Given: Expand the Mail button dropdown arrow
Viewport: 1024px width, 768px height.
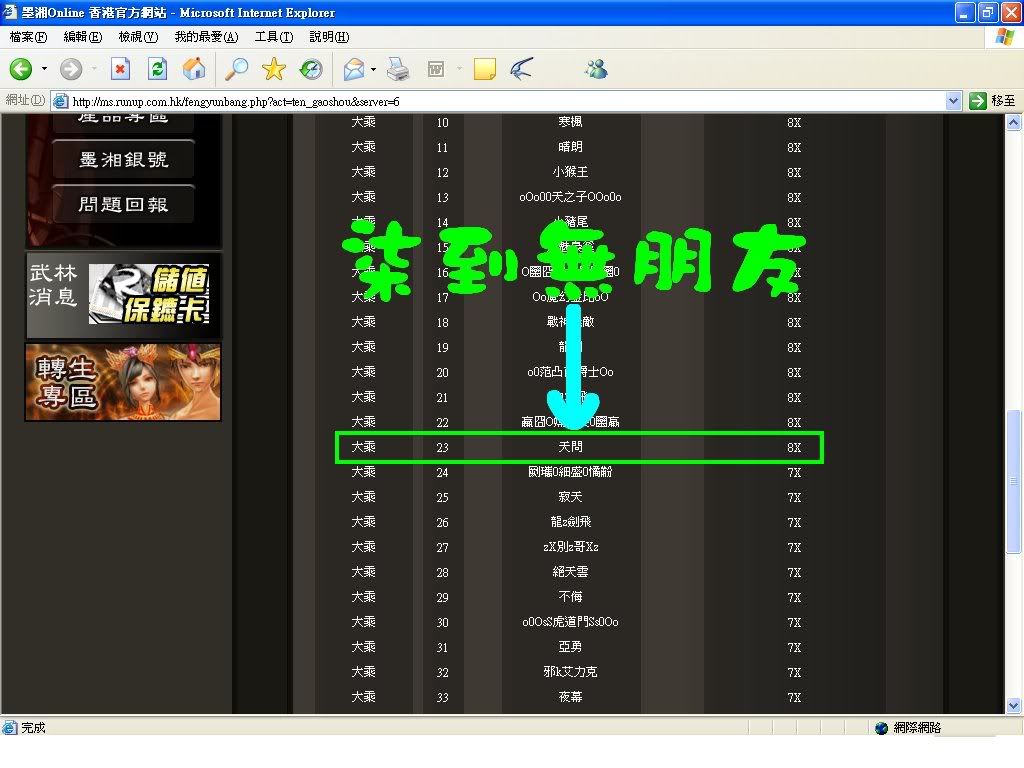Looking at the screenshot, I should (373, 70).
